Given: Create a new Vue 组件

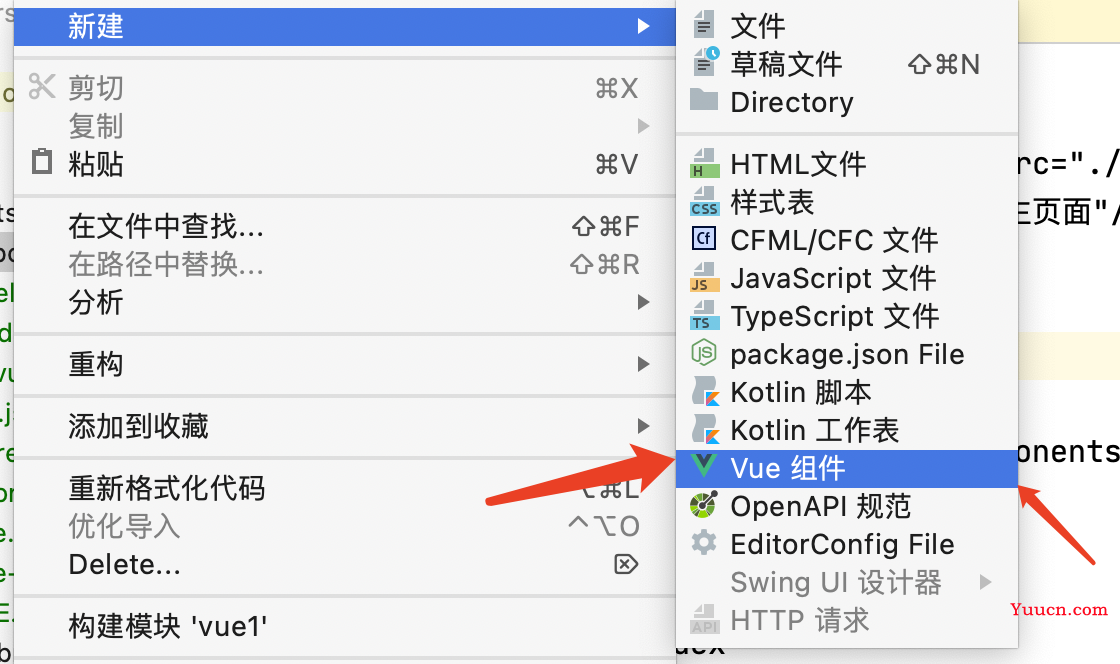Looking at the screenshot, I should pos(847,468).
